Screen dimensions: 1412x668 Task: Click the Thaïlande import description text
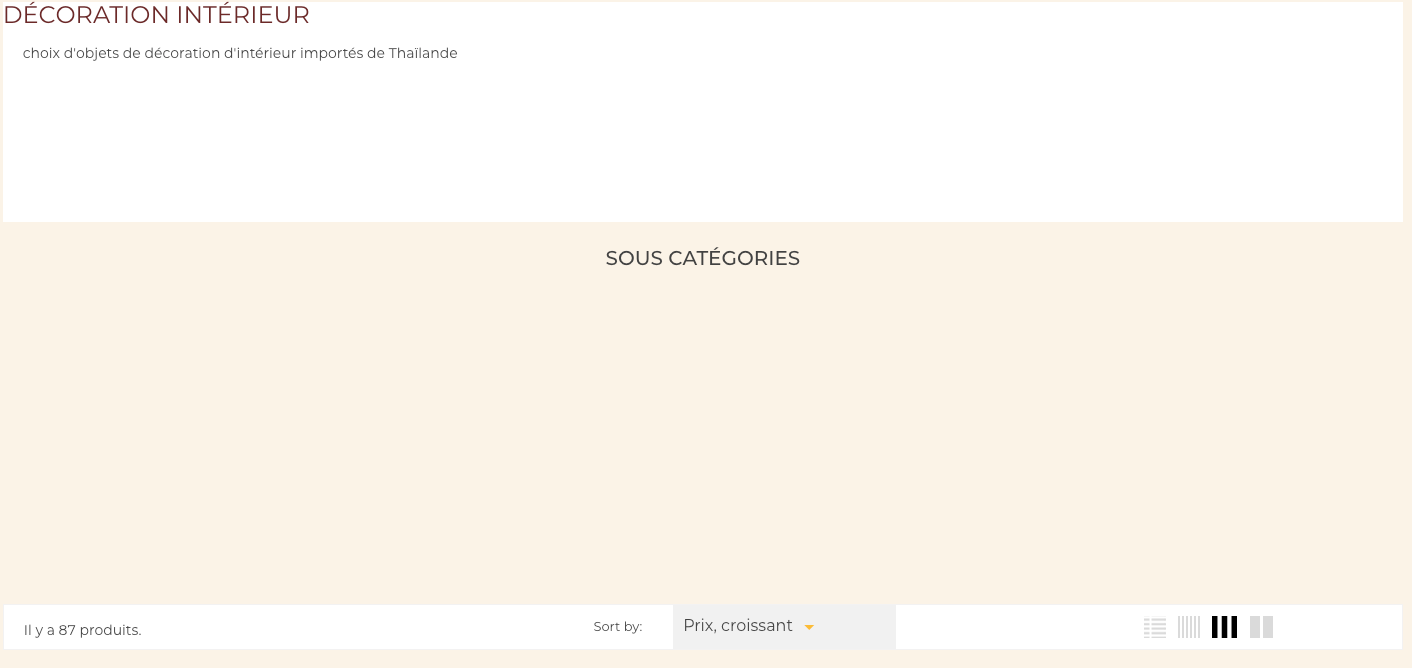[x=240, y=53]
